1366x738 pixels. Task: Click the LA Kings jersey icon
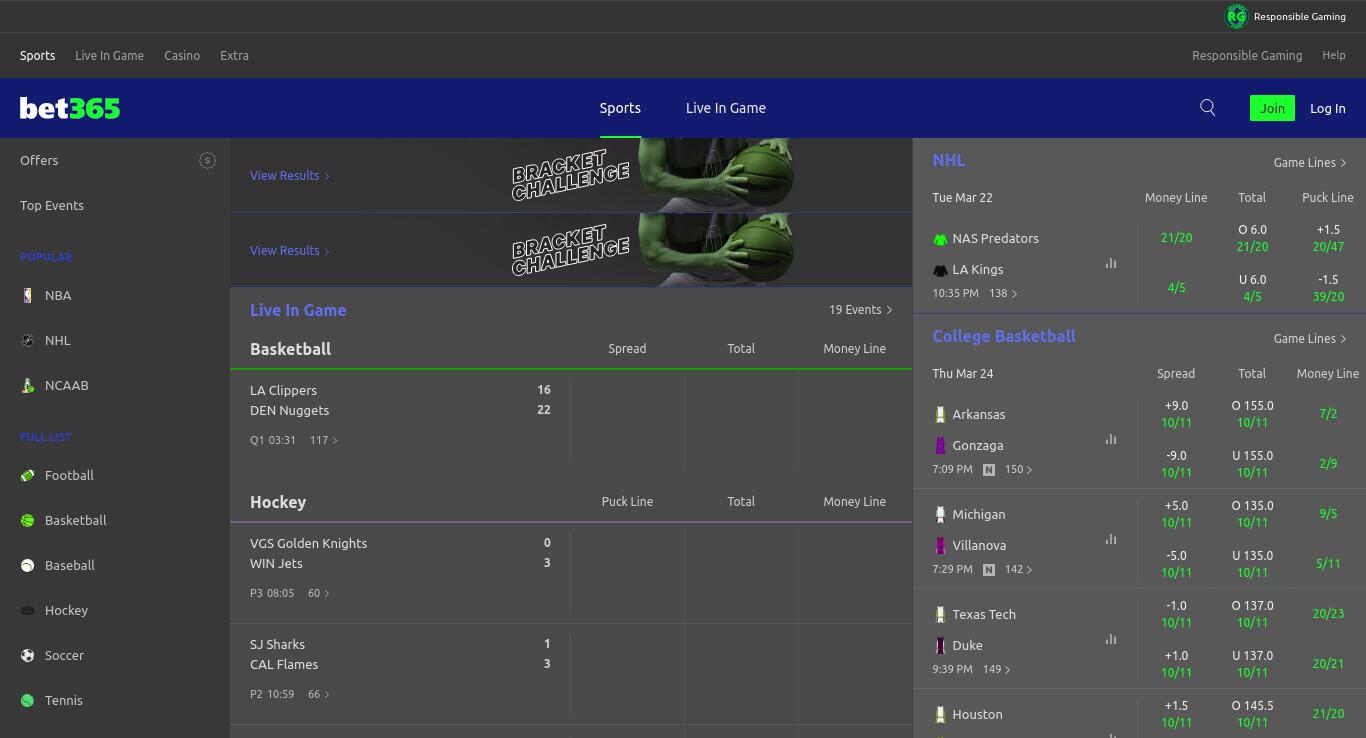(940, 270)
